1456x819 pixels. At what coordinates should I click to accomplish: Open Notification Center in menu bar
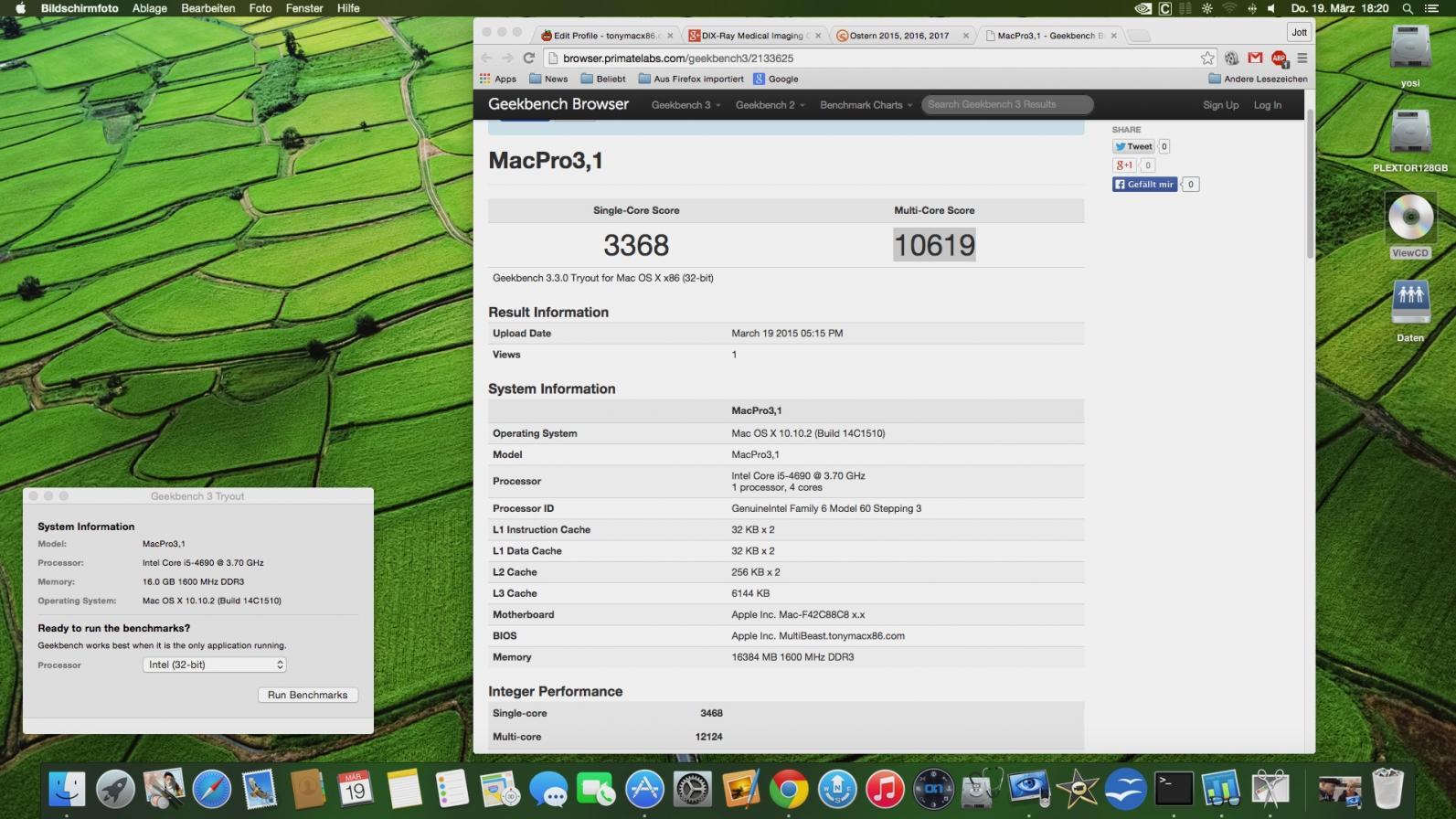[1432, 8]
